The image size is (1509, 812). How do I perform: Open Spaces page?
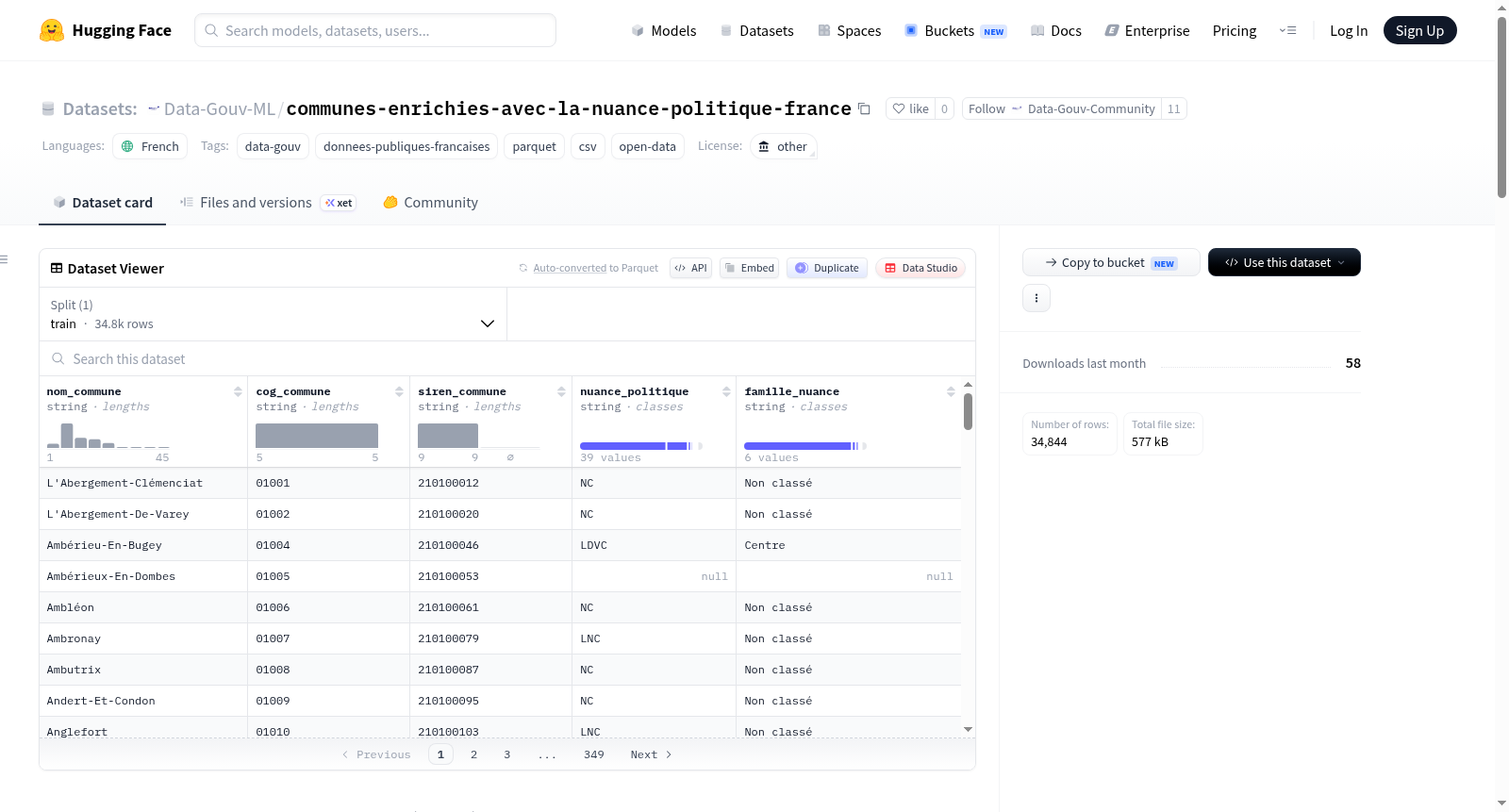click(x=849, y=30)
